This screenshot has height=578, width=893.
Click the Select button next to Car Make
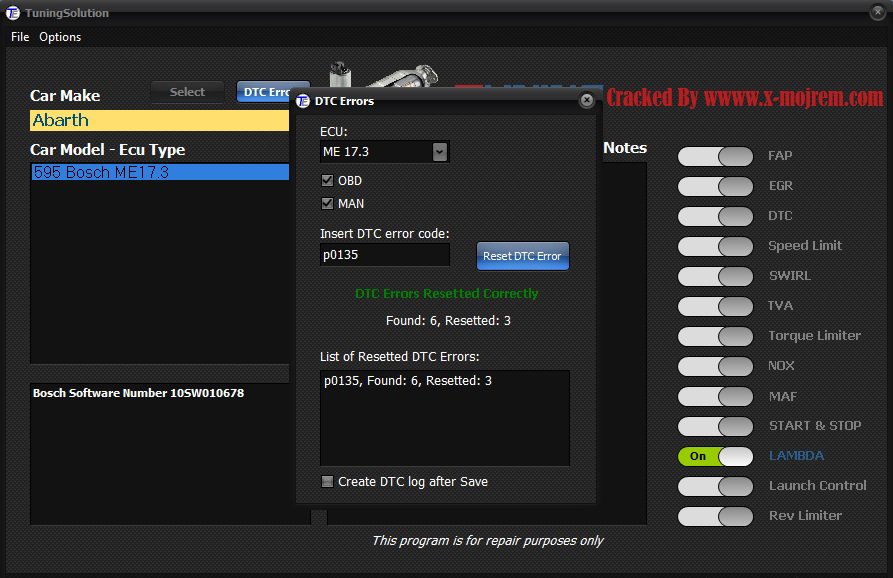tap(186, 91)
